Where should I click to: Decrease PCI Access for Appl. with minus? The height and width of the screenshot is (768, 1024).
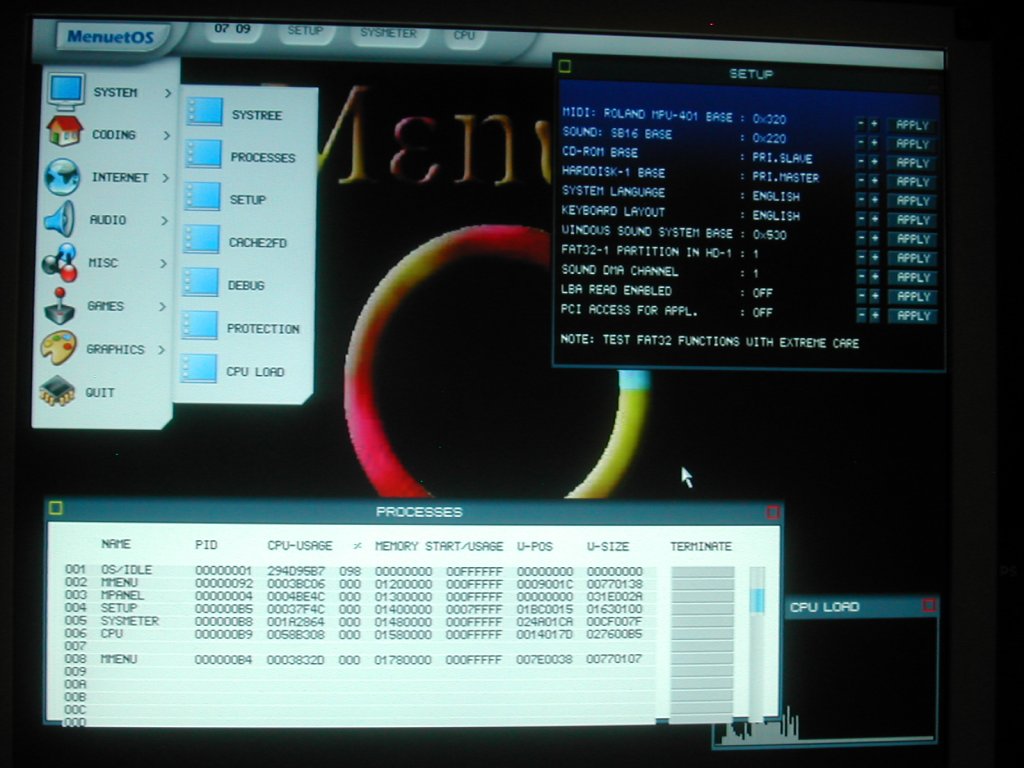pyautogui.click(x=860, y=316)
